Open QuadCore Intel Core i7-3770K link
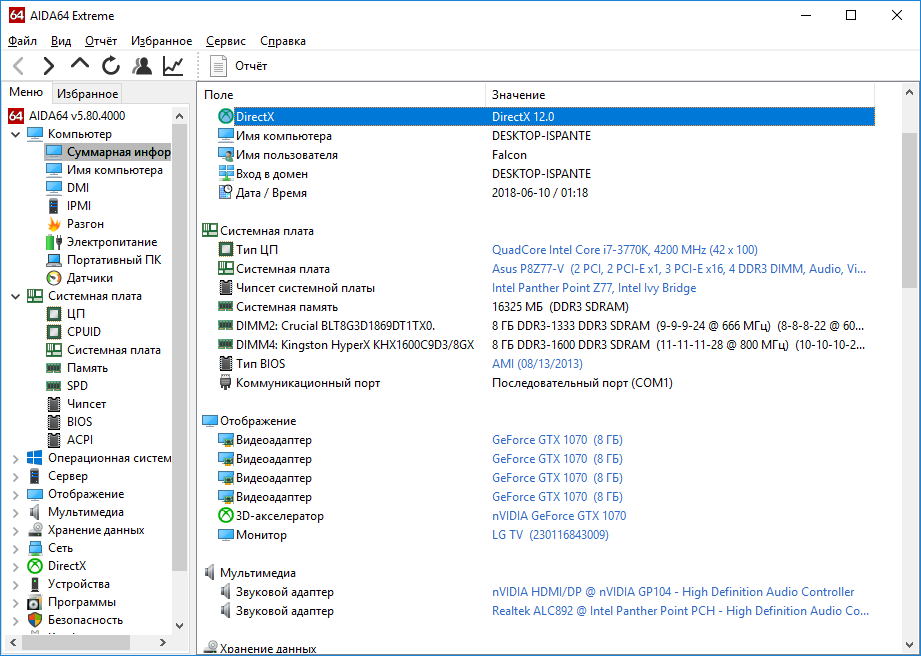 pos(624,250)
